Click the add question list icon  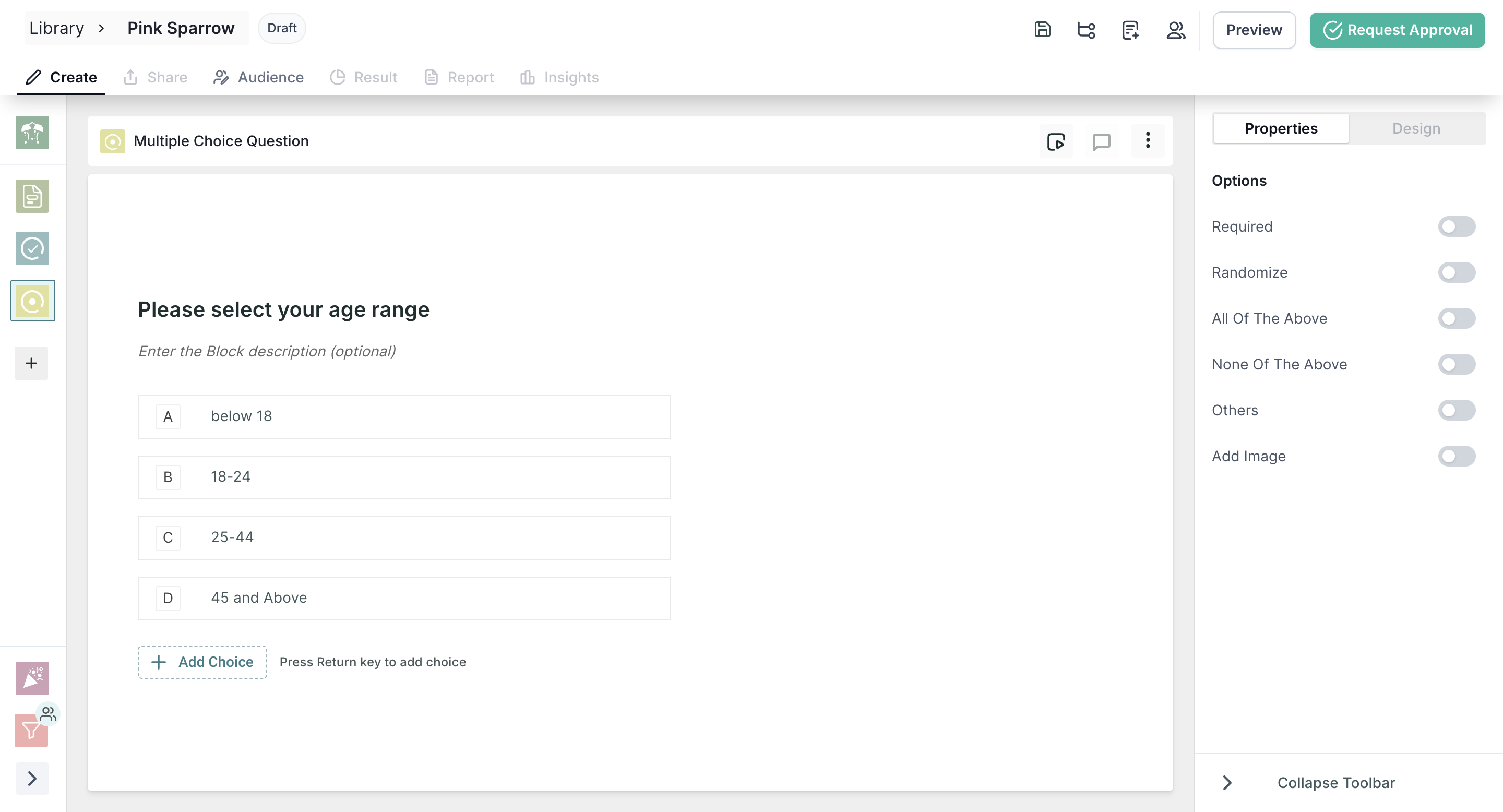[1130, 29]
